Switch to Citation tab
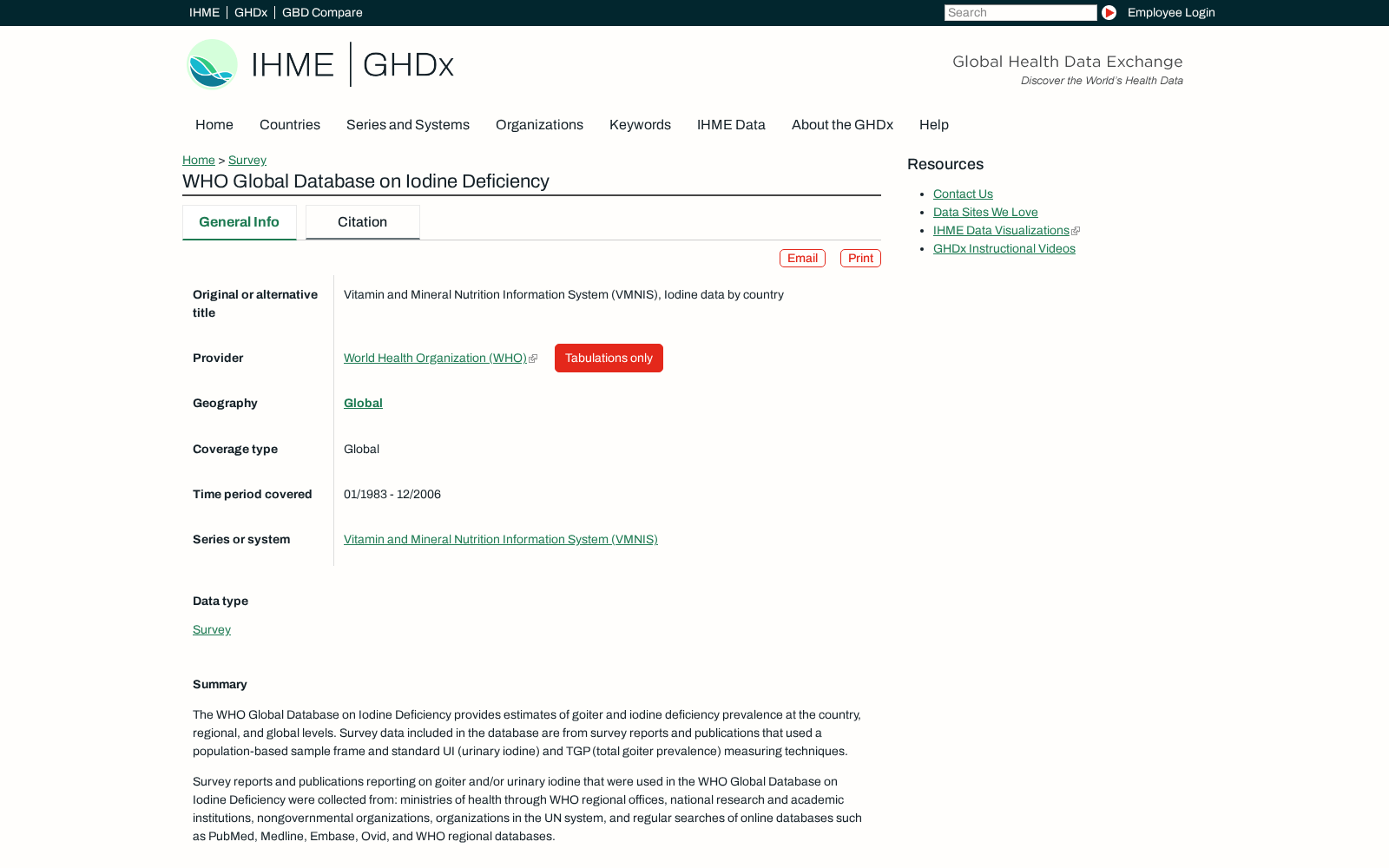Viewport: 1389px width, 868px height. (363, 222)
